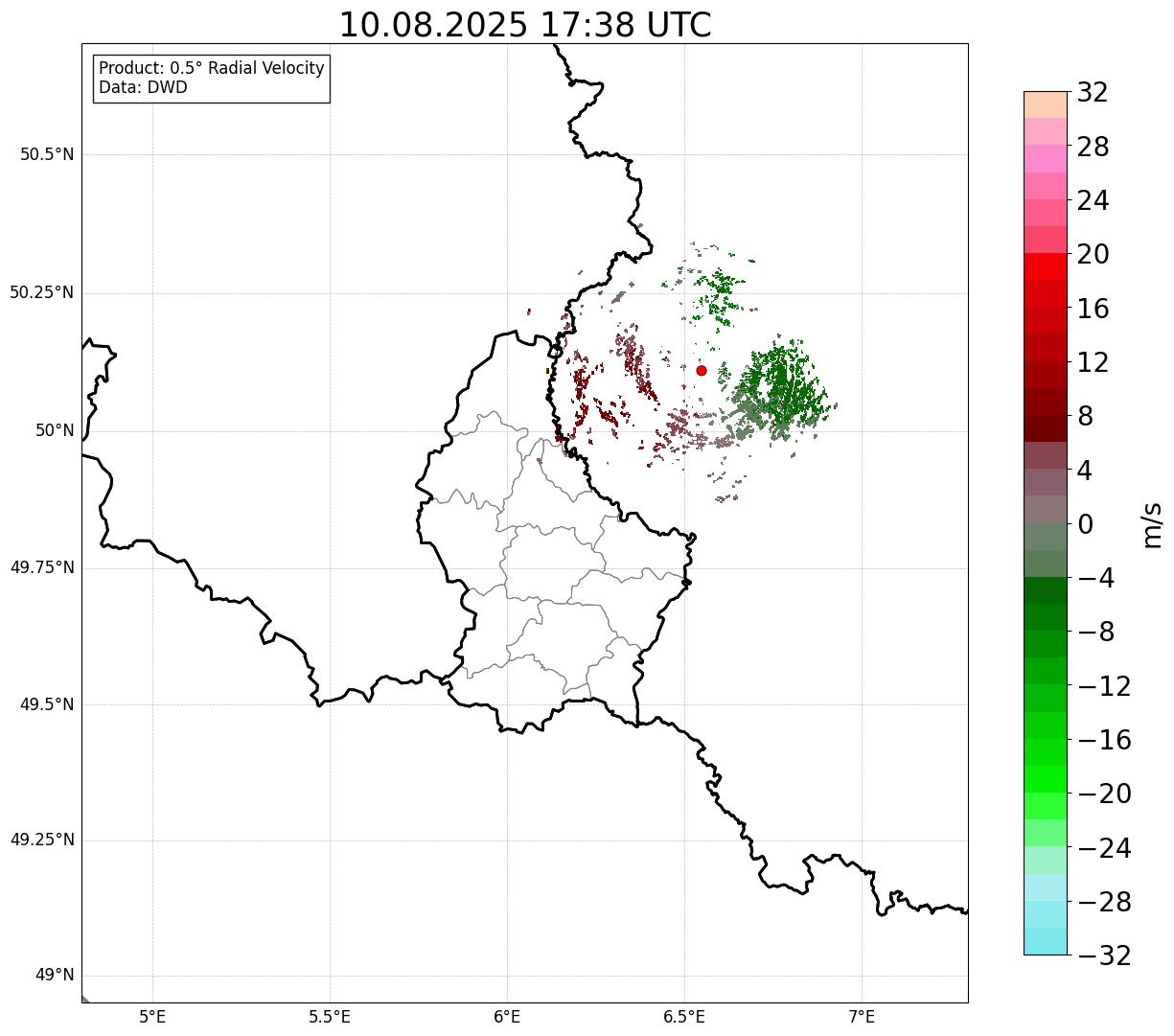Click the colorbar label 28
The width and height of the screenshot is (1174, 1036).
(x=1093, y=147)
